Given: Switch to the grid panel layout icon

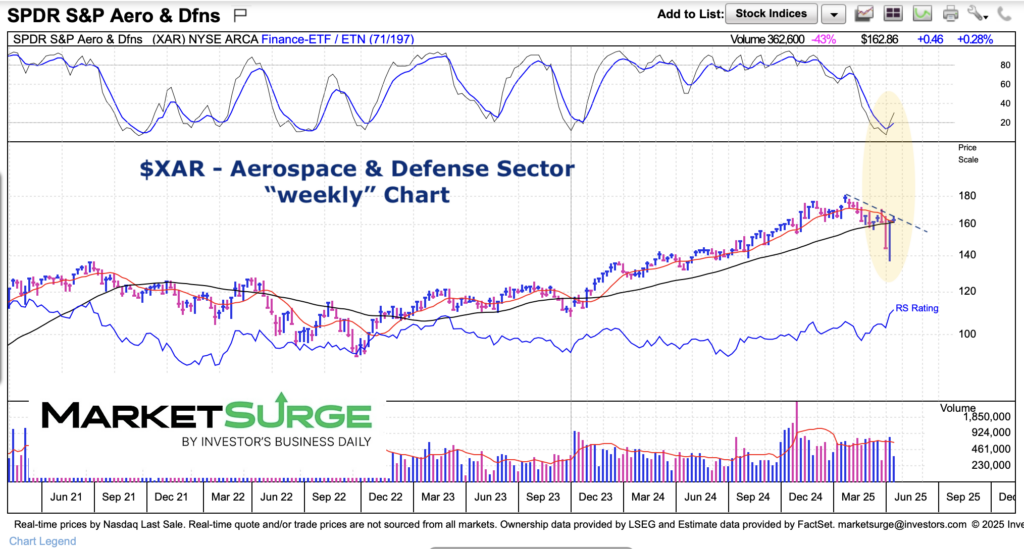Looking at the screenshot, I should (893, 14).
